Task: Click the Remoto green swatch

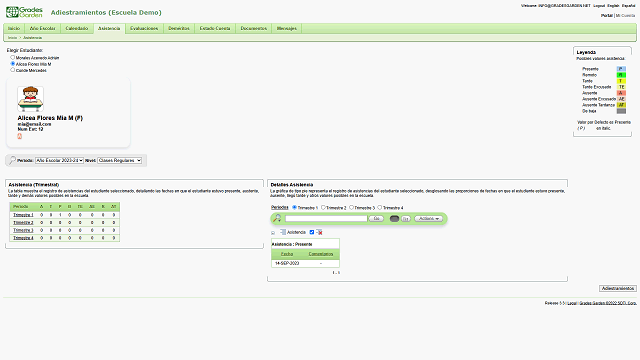Action: click(x=621, y=75)
